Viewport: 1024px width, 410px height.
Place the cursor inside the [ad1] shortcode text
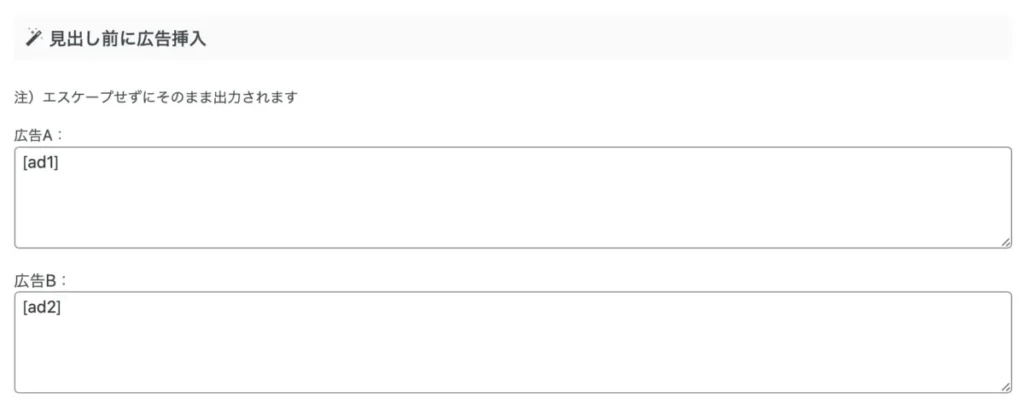click(x=40, y=163)
